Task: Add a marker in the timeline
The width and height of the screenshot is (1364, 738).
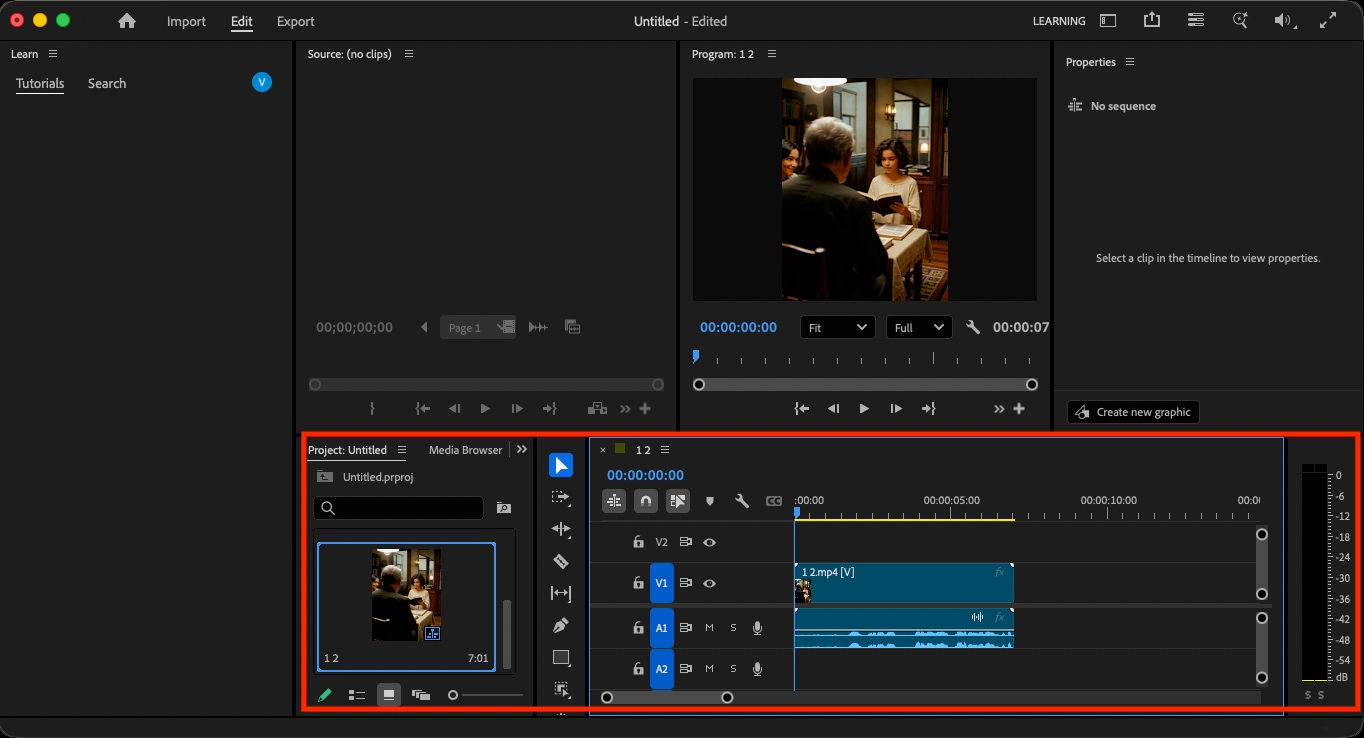Action: point(710,501)
